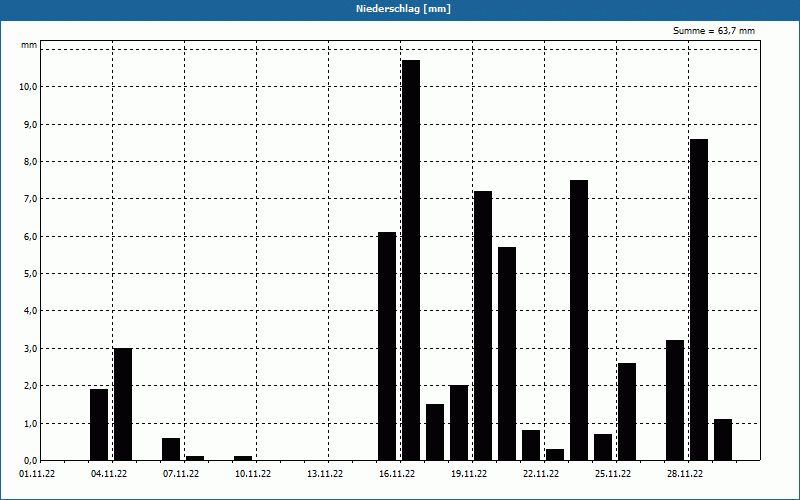Click the 2,6 mm bar right of 25.11.22 gridline

coord(627,411)
